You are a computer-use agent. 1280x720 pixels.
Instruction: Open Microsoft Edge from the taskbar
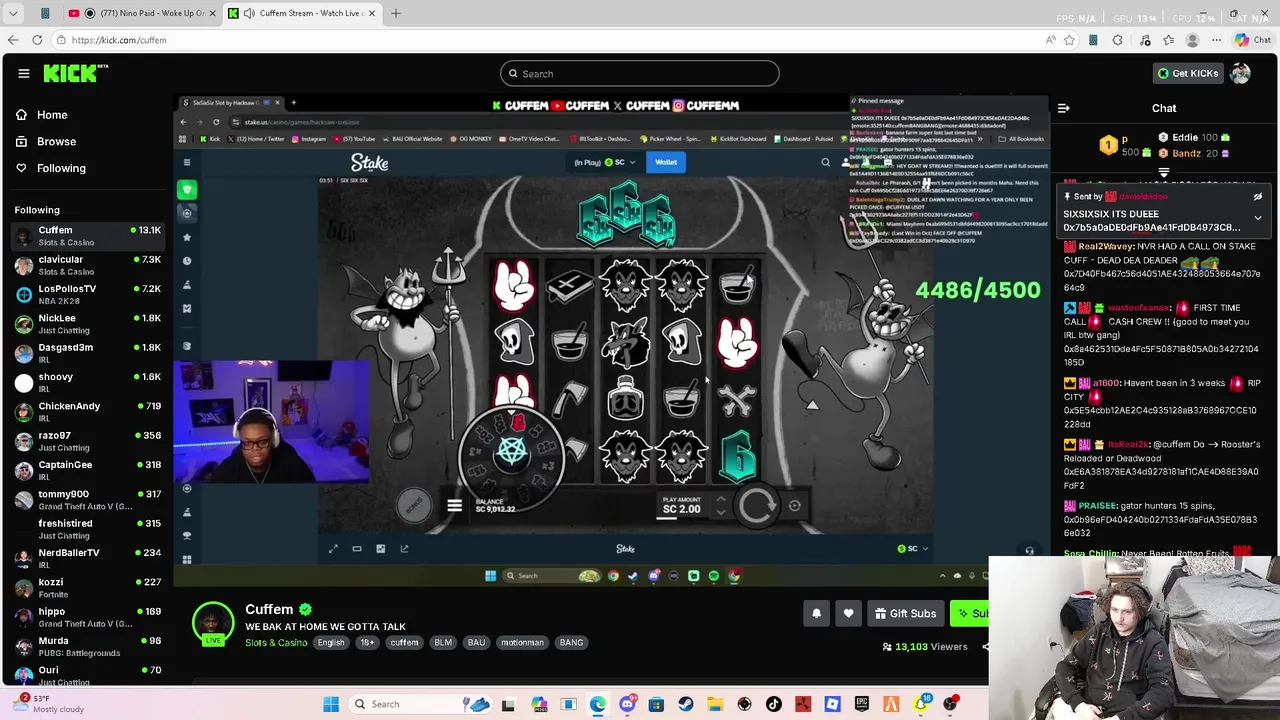click(598, 704)
